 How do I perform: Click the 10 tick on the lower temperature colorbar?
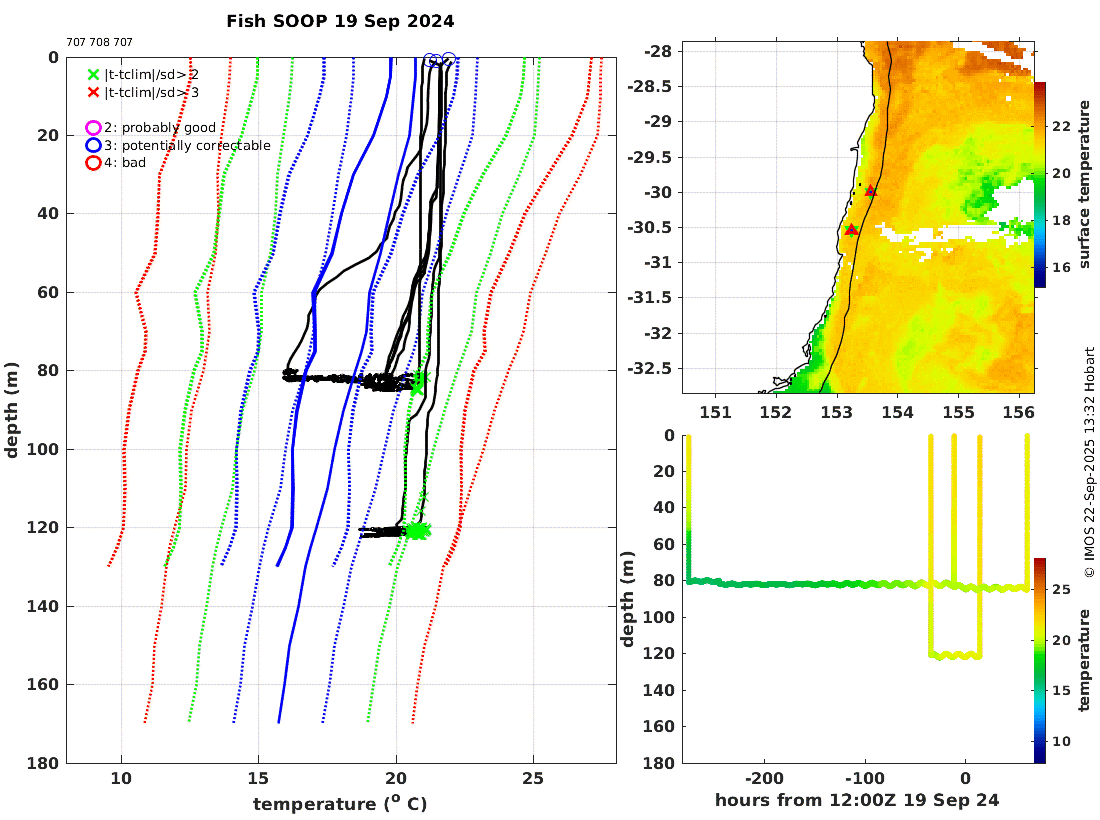point(1061,741)
